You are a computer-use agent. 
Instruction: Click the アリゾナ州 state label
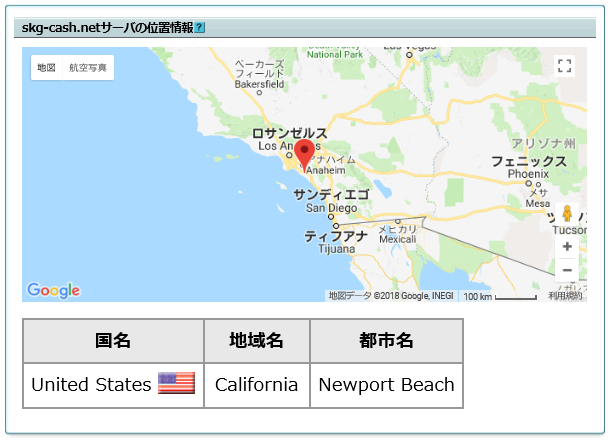tap(543, 144)
